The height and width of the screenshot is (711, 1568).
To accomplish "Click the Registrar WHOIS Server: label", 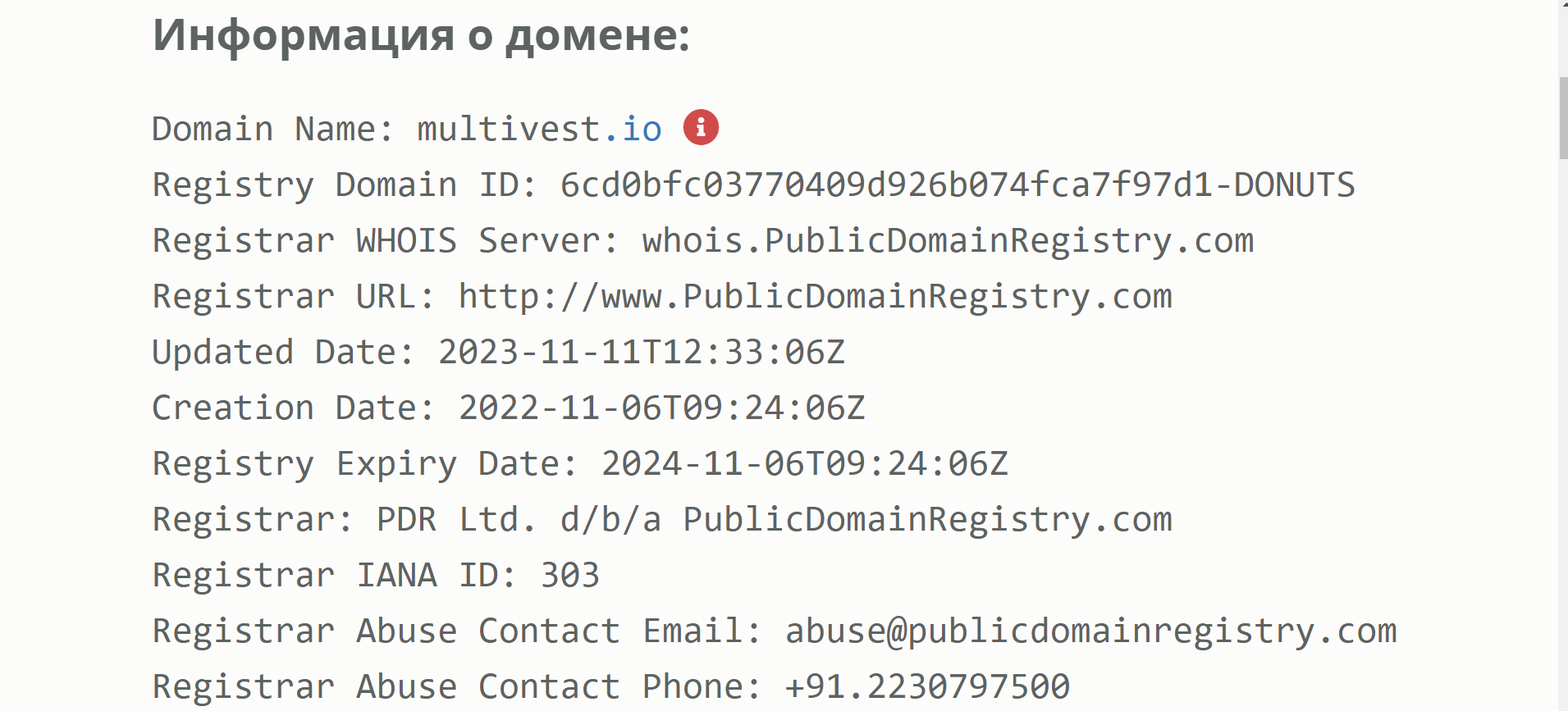I will point(386,241).
